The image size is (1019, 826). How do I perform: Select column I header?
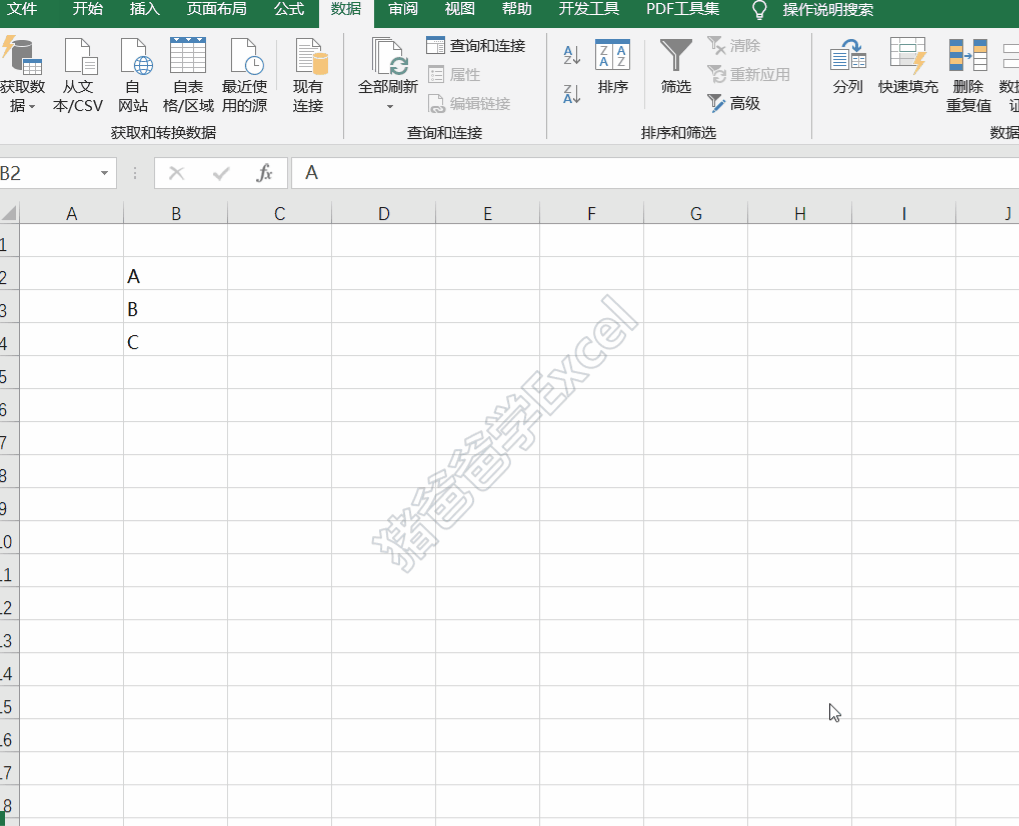(x=903, y=213)
